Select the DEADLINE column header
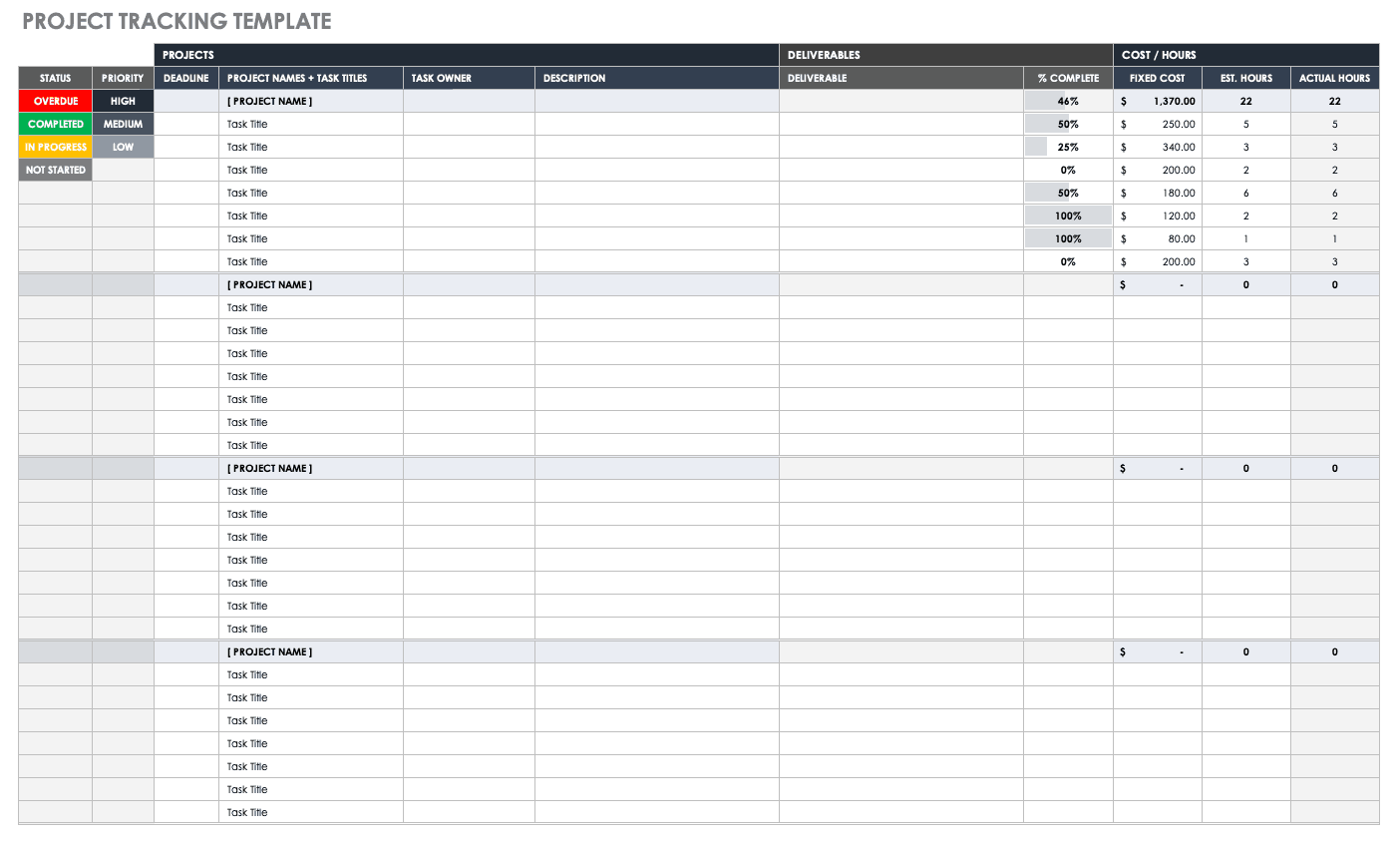The height and width of the screenshot is (849, 1400). click(x=184, y=78)
